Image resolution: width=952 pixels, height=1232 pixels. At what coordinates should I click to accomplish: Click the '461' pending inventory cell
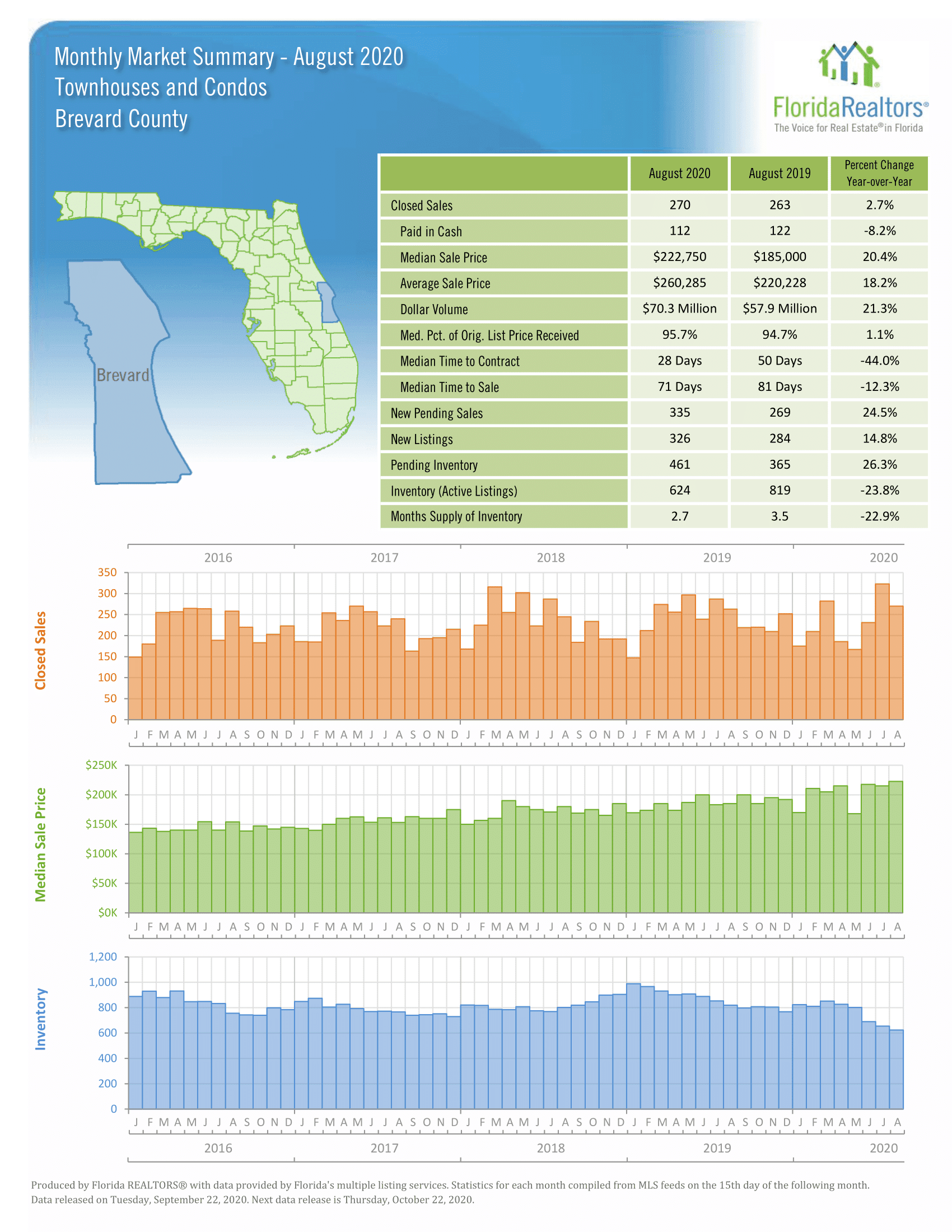[679, 464]
